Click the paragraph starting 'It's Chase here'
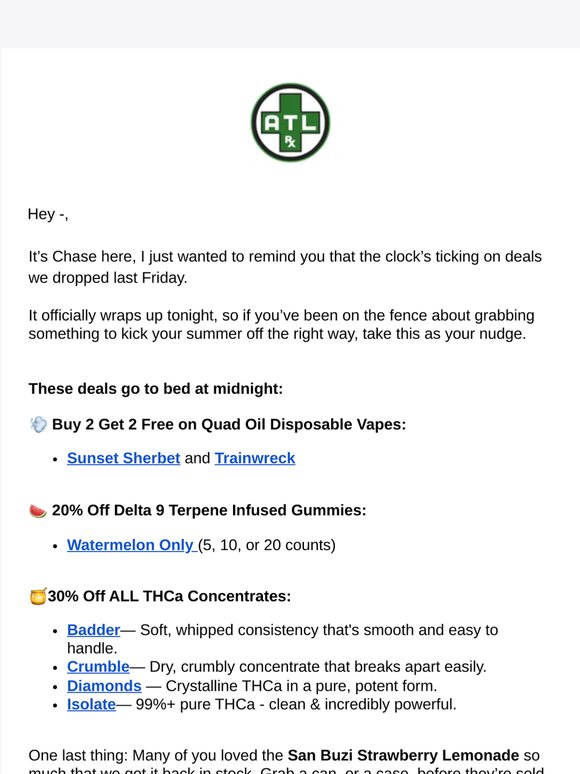This screenshot has width=580, height=774. point(285,267)
